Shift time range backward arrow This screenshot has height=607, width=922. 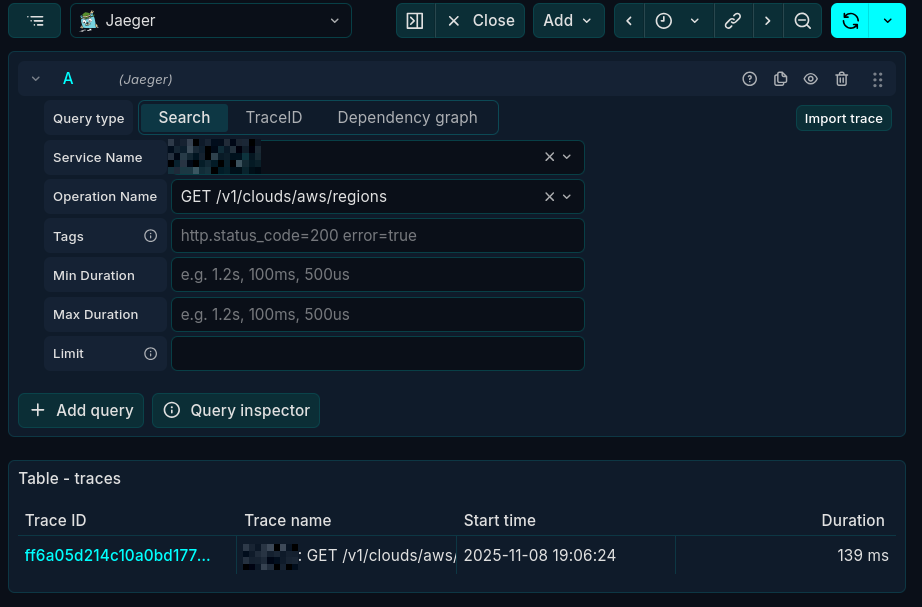click(x=629, y=20)
